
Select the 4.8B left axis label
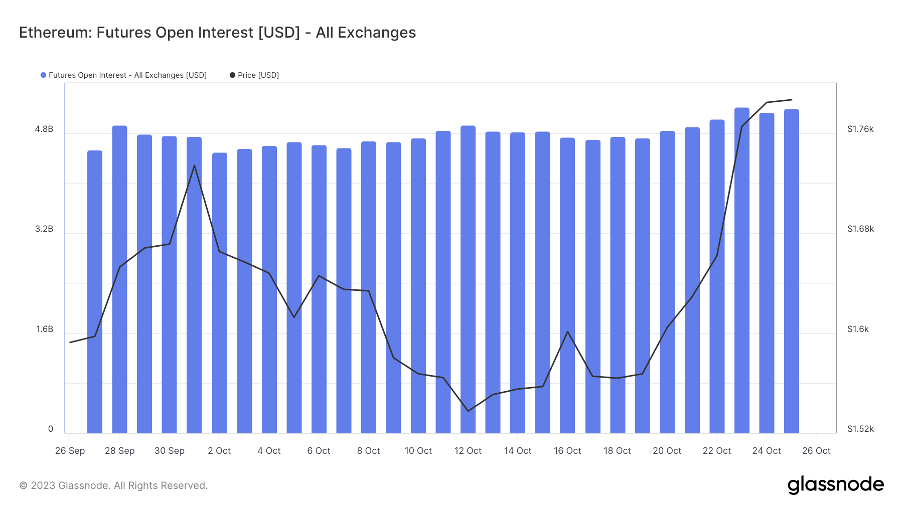(x=44, y=131)
